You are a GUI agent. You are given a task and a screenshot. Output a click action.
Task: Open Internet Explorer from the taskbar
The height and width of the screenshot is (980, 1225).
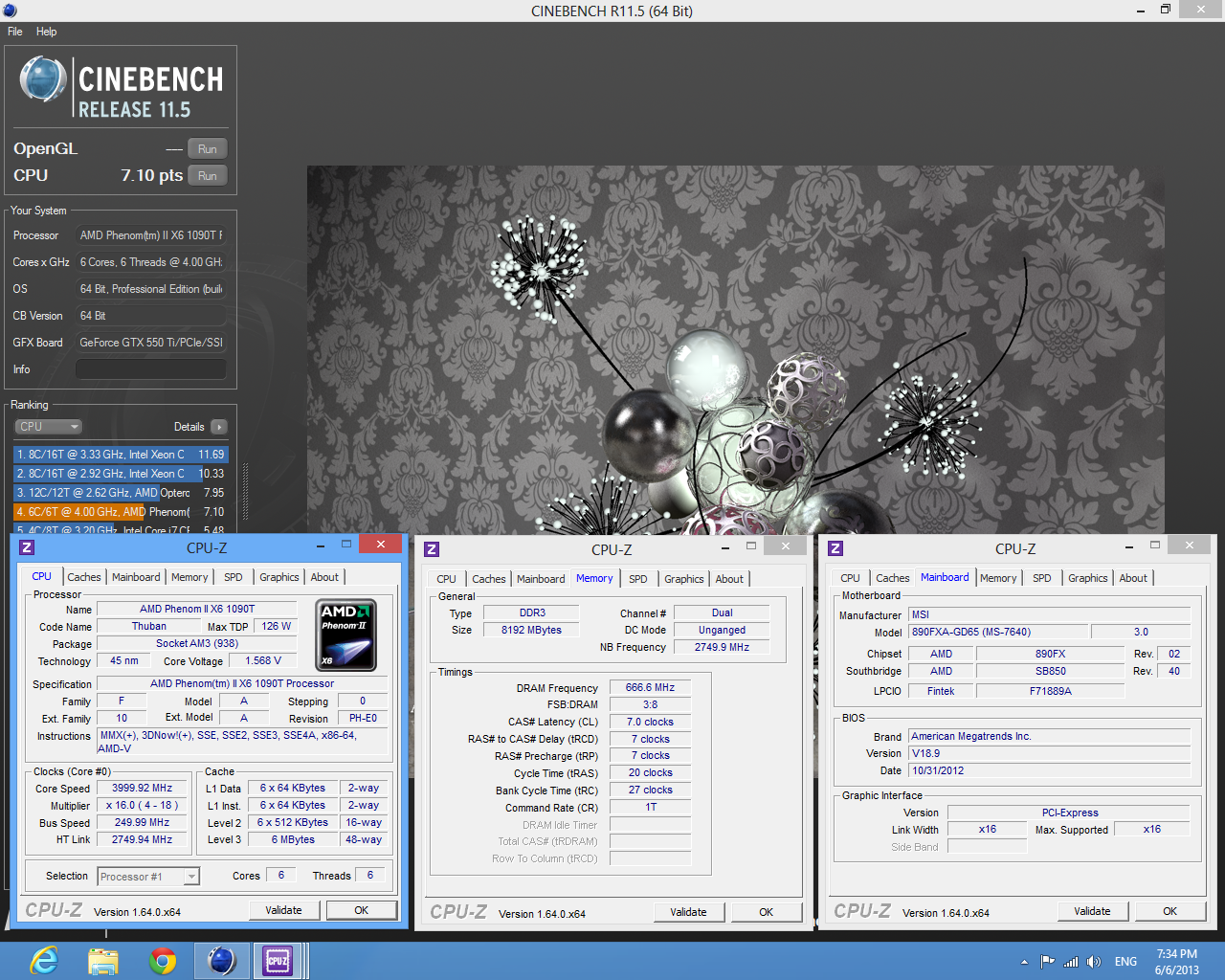pyautogui.click(x=44, y=960)
